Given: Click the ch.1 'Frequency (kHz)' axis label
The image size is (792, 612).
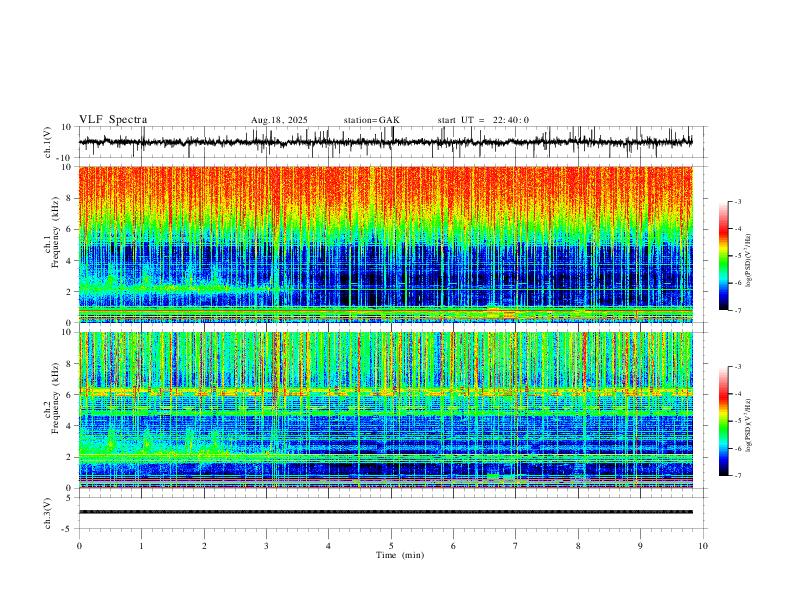Looking at the screenshot, I should tap(55, 233).
